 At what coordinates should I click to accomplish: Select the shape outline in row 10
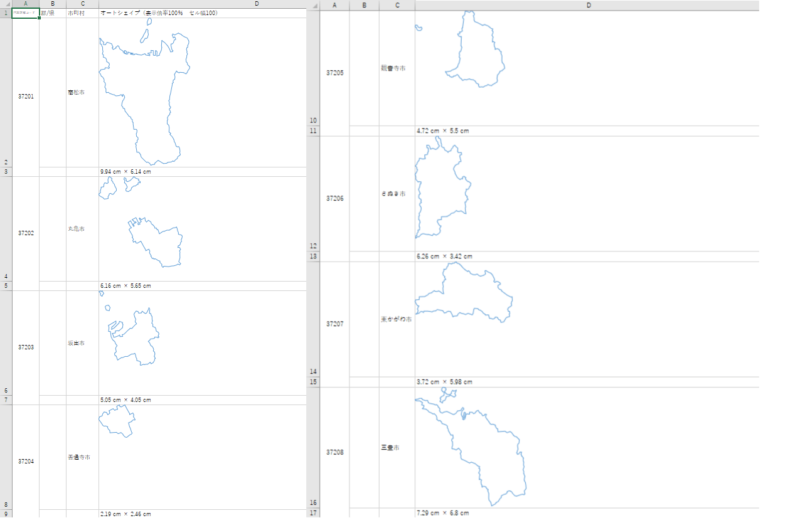460,50
